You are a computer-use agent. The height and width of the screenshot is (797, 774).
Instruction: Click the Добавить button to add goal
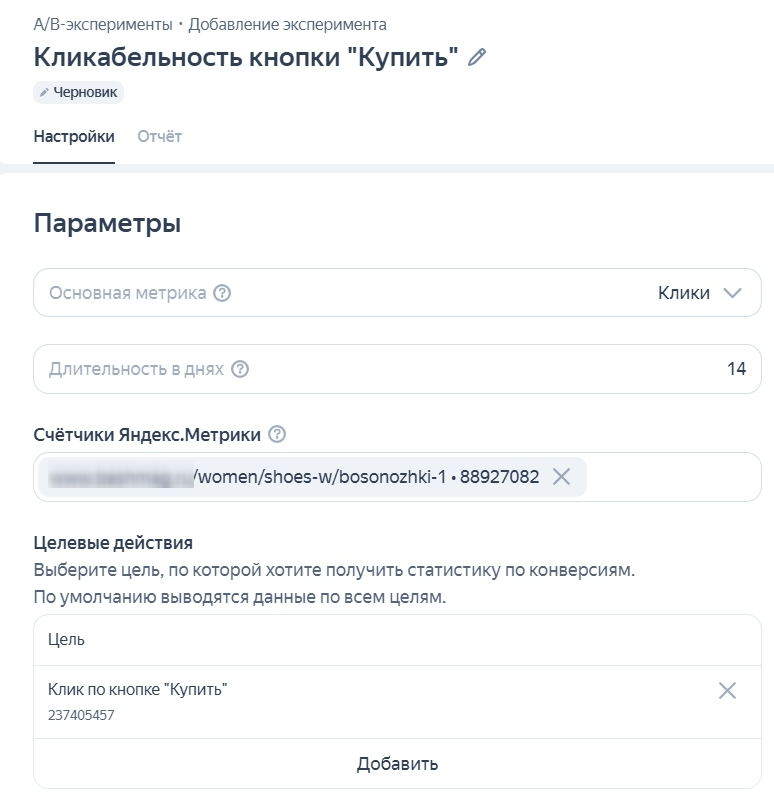pos(397,764)
